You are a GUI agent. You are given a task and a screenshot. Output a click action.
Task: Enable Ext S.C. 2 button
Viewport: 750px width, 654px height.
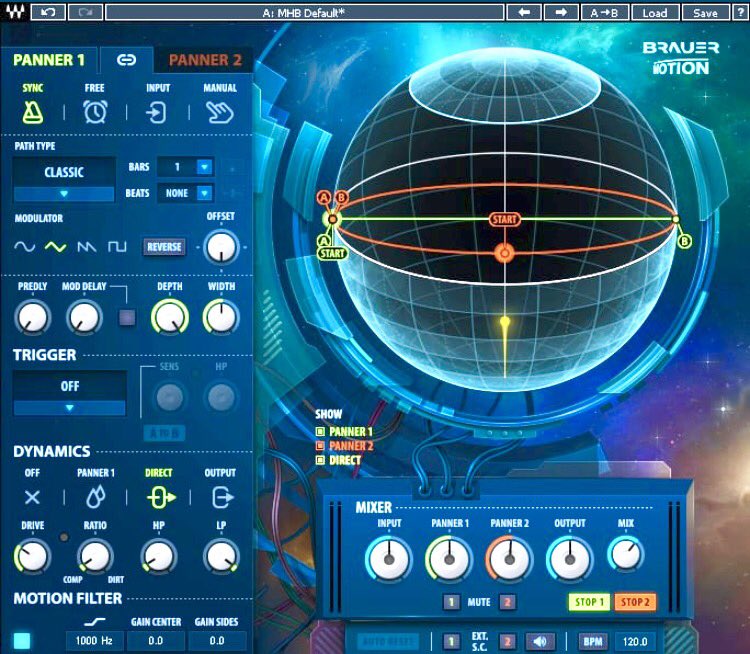(x=507, y=641)
